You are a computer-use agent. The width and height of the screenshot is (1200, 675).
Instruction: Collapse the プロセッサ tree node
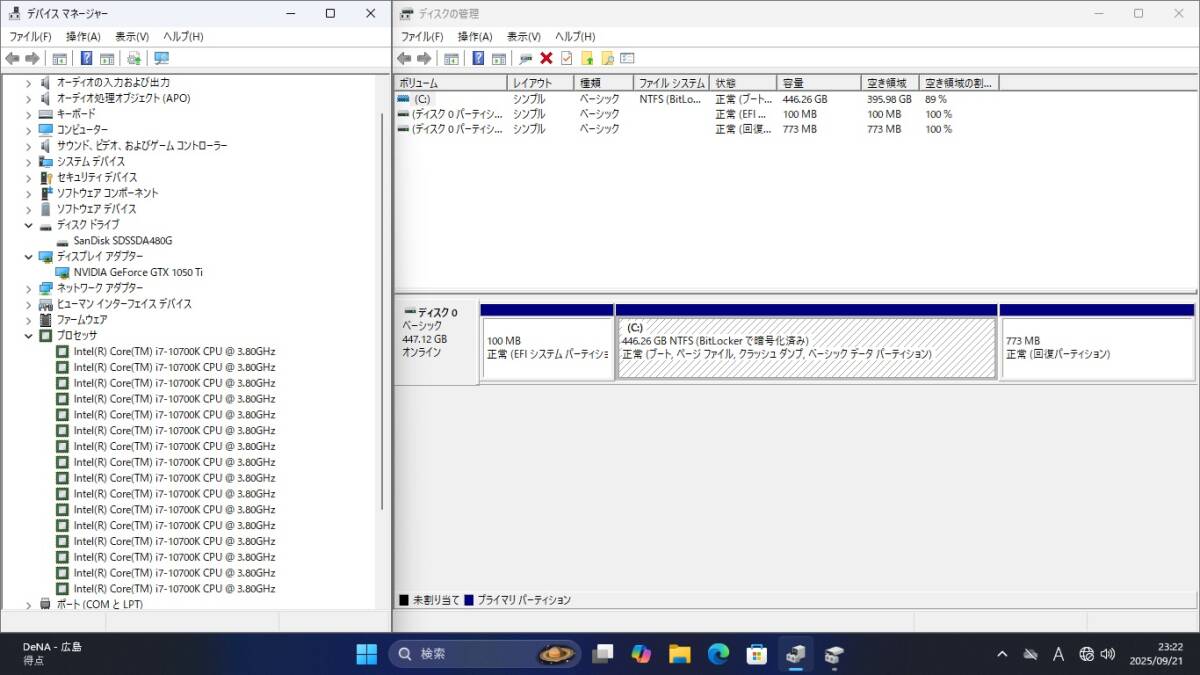[29, 336]
